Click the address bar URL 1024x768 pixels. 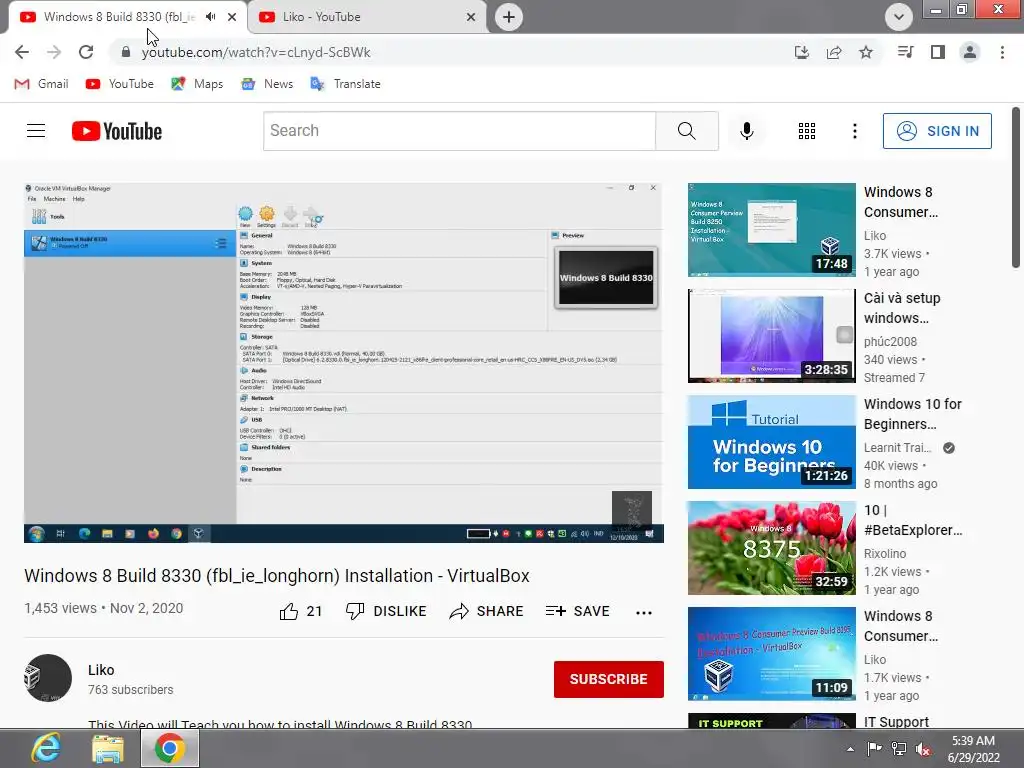256,52
